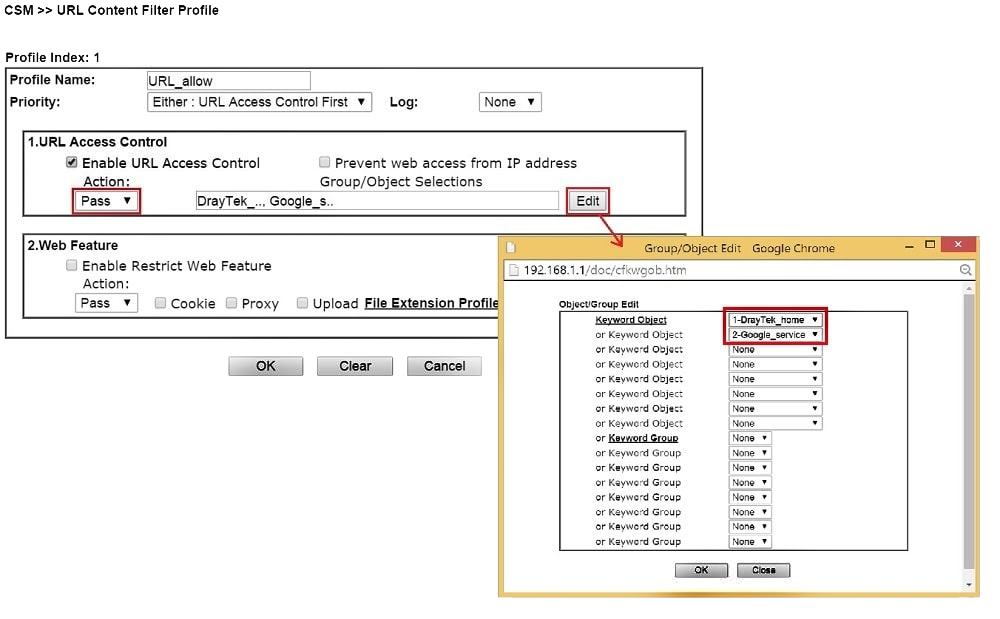This screenshot has height=619, width=1000.
Task: Open the File Extension Profile link
Action: tap(431, 303)
